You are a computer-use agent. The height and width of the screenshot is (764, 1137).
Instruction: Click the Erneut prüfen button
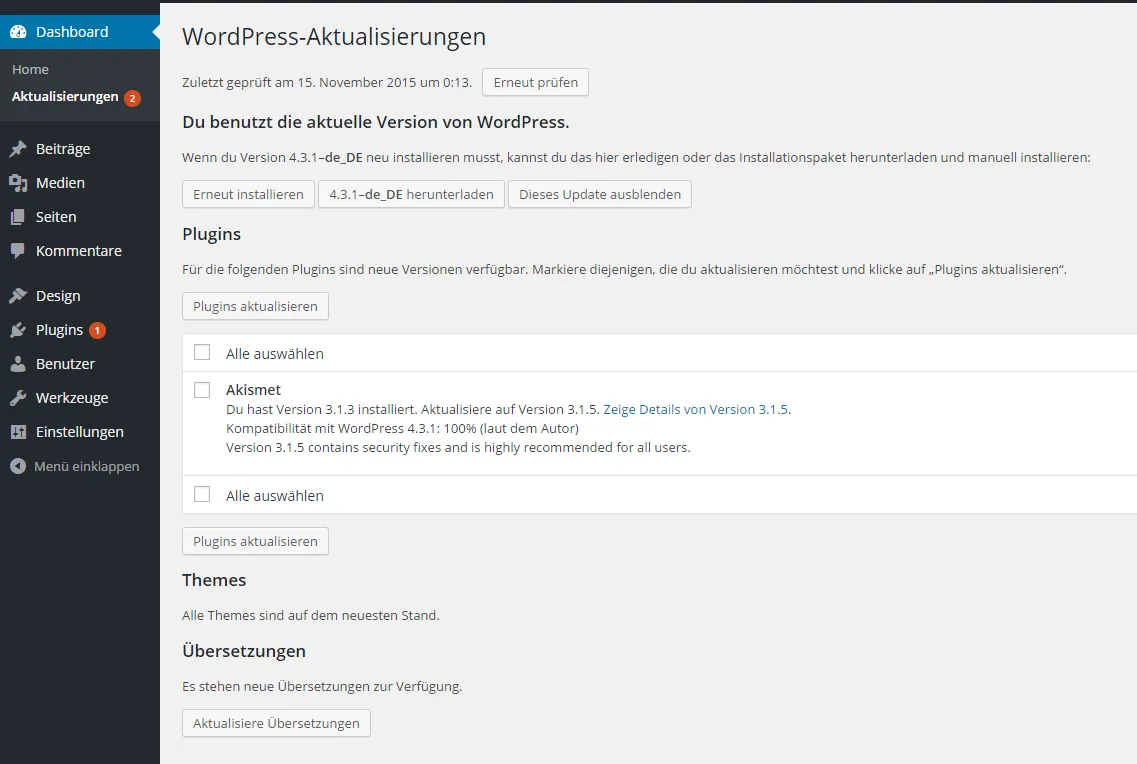tap(535, 82)
